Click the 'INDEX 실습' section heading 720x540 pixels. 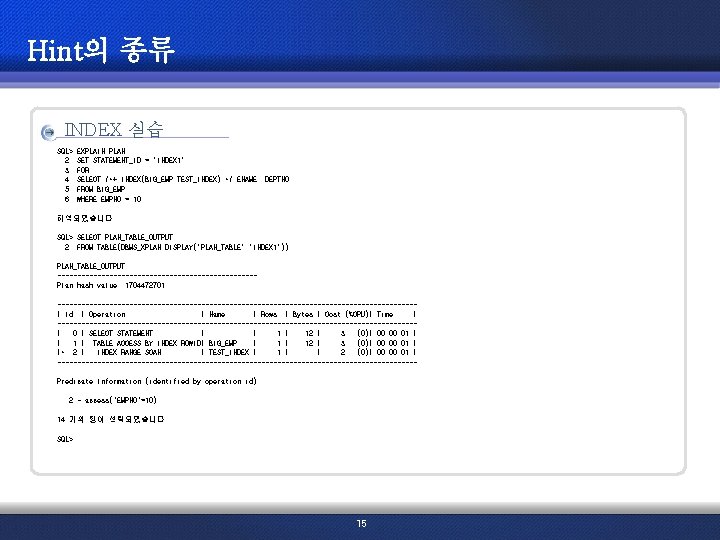point(113,129)
